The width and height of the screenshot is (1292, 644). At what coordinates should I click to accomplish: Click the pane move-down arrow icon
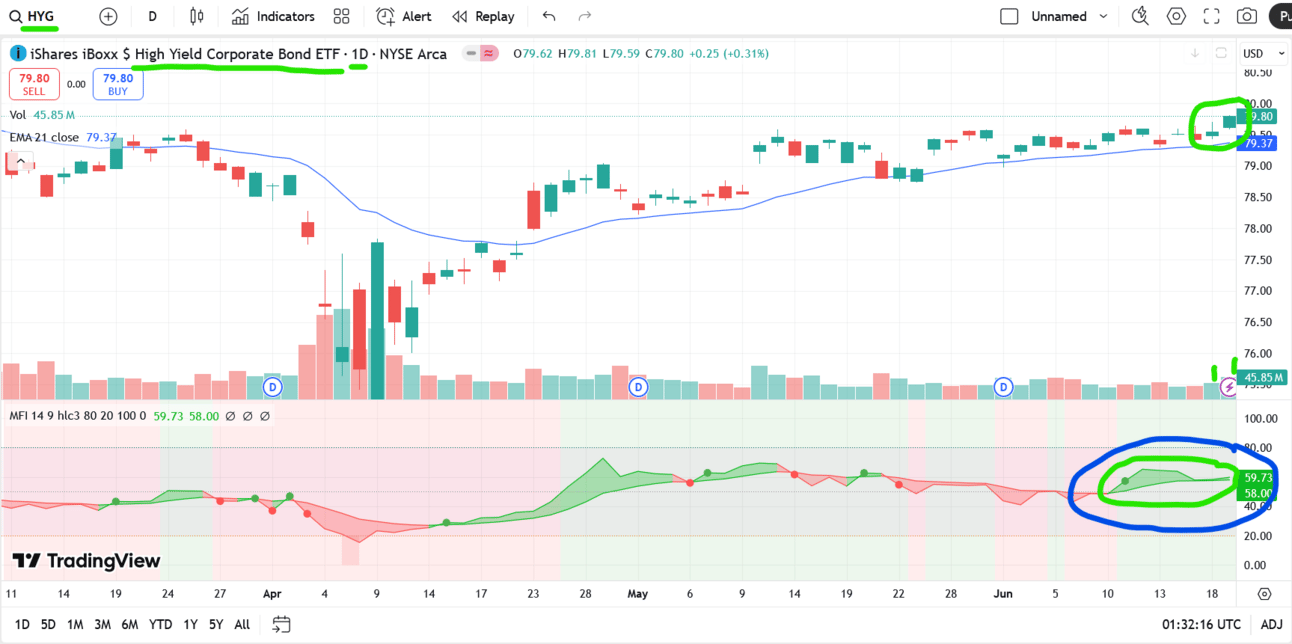(x=1195, y=53)
